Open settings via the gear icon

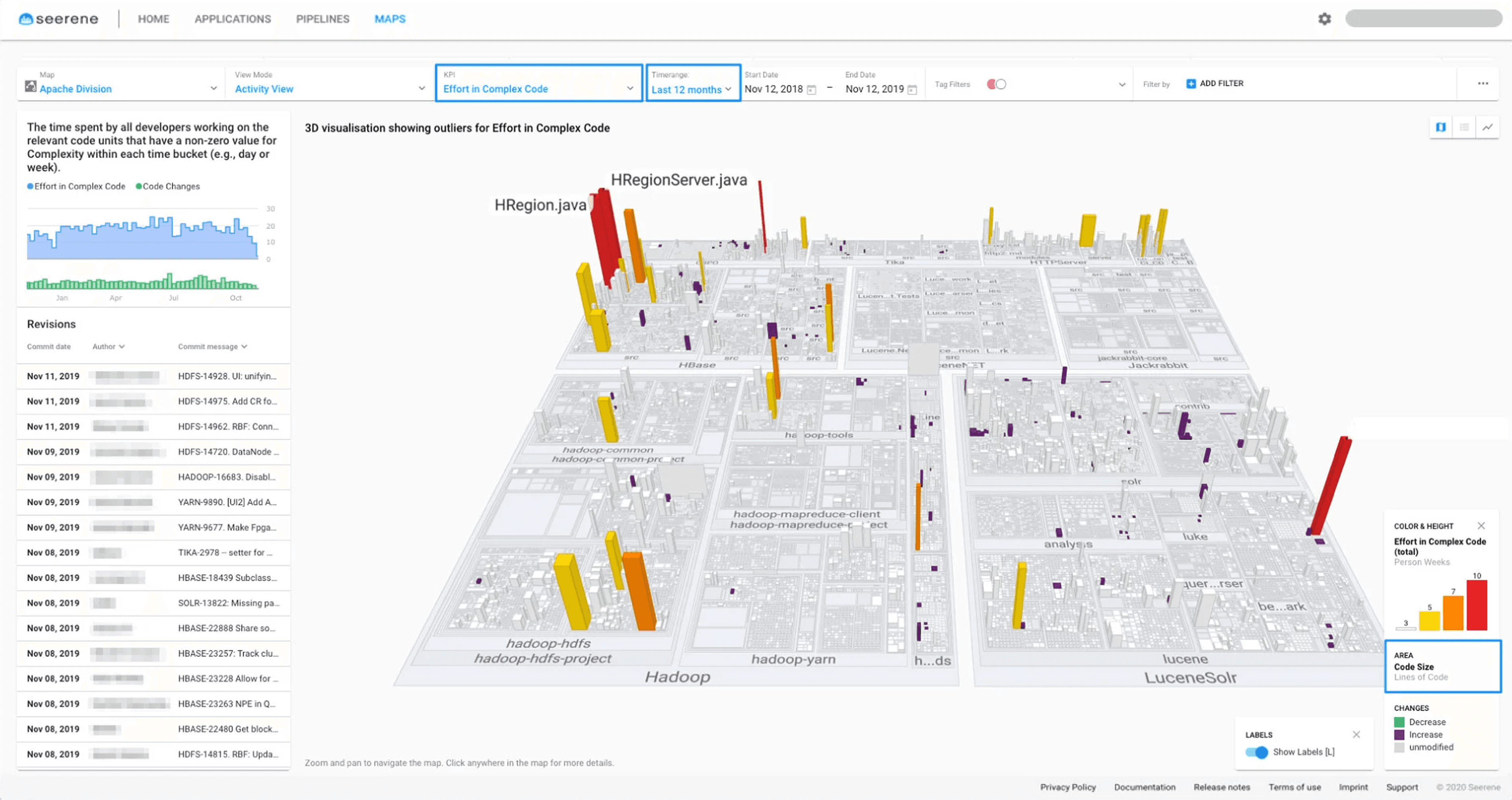1324,19
